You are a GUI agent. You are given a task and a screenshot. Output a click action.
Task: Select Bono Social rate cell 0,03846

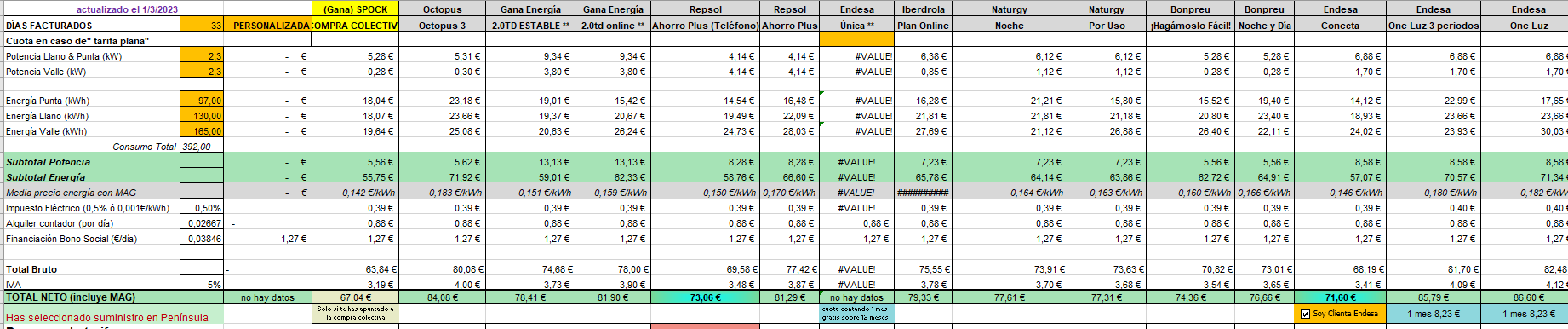pyautogui.click(x=202, y=239)
